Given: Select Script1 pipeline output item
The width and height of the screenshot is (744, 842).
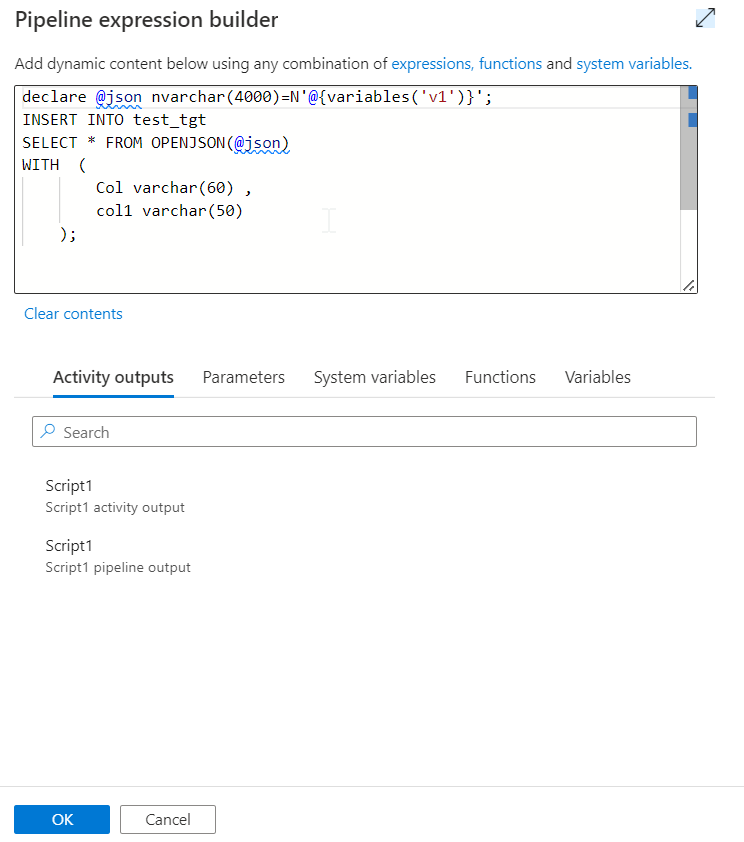Looking at the screenshot, I should (118, 556).
